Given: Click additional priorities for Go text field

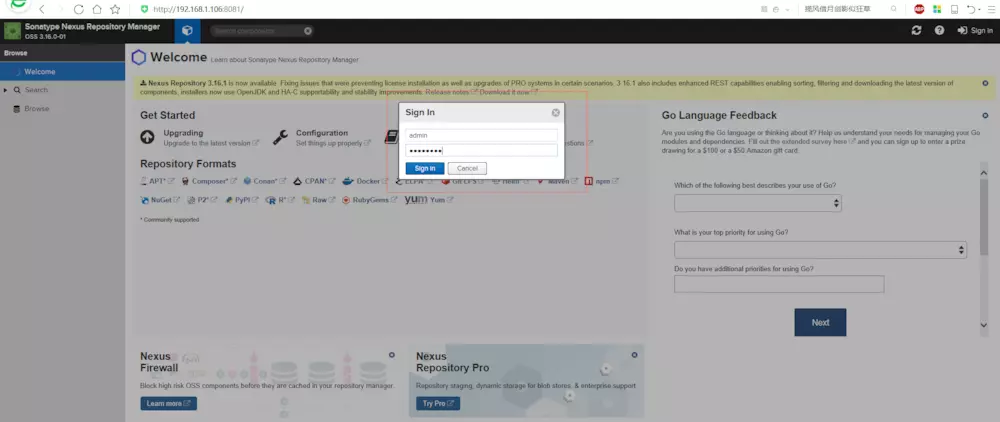Looking at the screenshot, I should click(x=779, y=284).
